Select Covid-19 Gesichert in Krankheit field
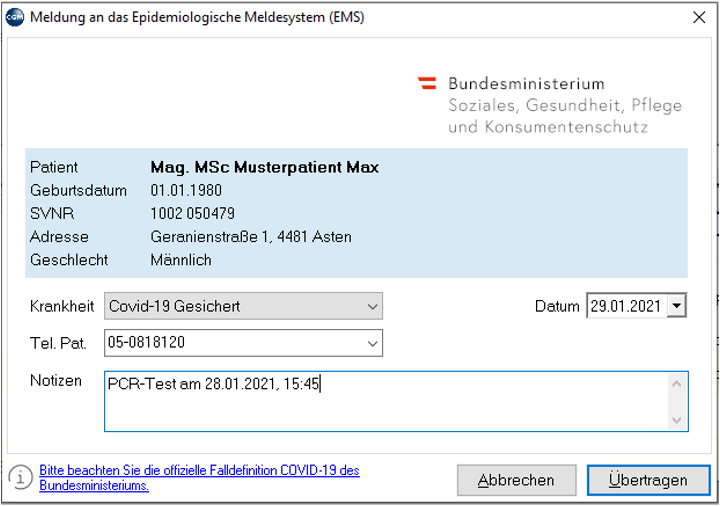The height and width of the screenshot is (506, 720). tap(243, 306)
